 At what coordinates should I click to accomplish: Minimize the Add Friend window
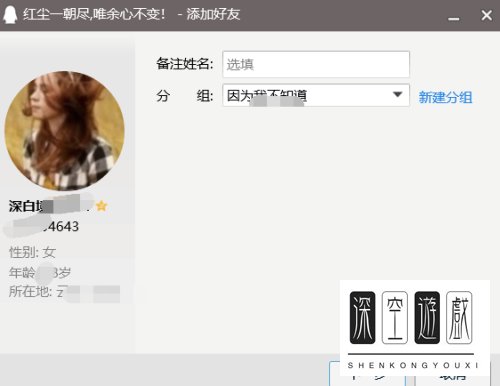click(x=453, y=19)
